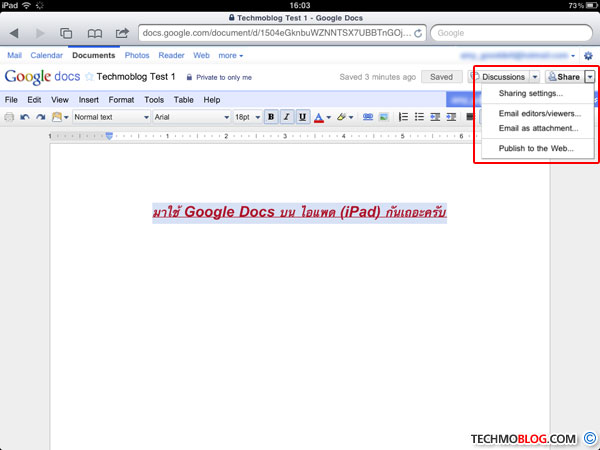Tap the Google search field
This screenshot has width=600, height=450.
pos(511,33)
